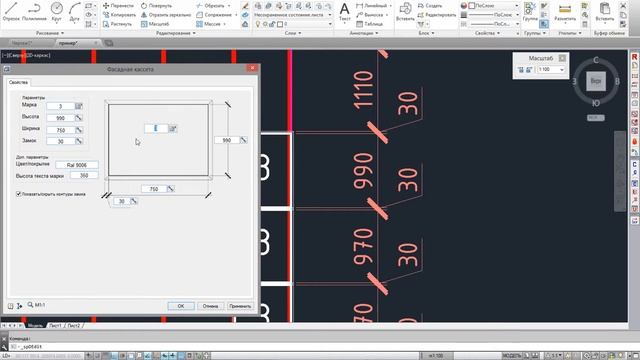Select the Полилиния polyline tool

[34, 11]
